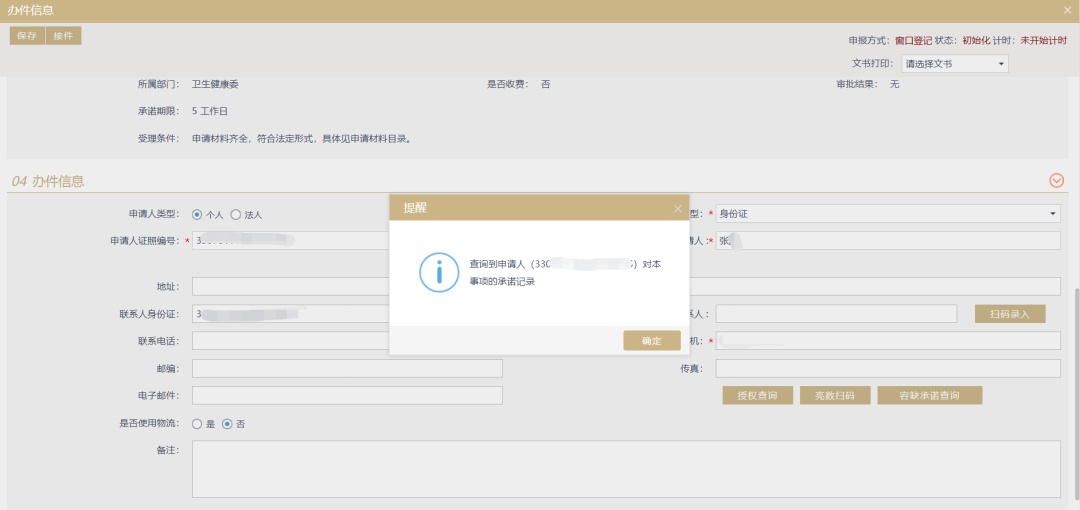Screen dimensions: 1080x510
Task: Select 否 for 是否使用物流
Action: (x=227, y=424)
